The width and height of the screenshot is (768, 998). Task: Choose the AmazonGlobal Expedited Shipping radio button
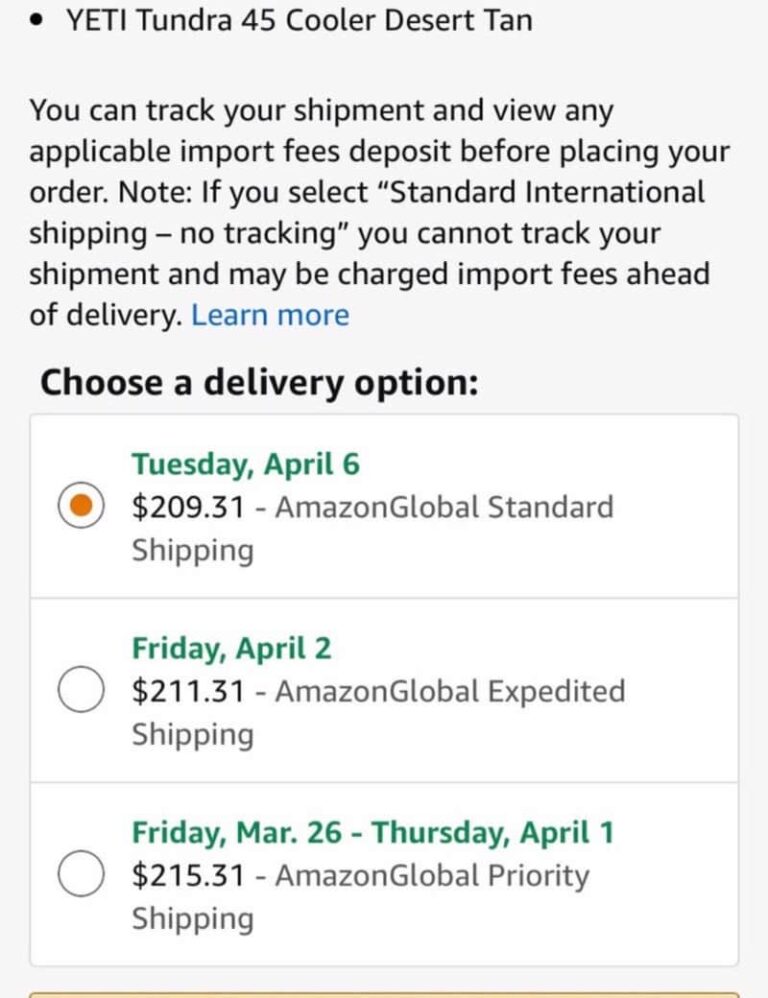(81, 691)
